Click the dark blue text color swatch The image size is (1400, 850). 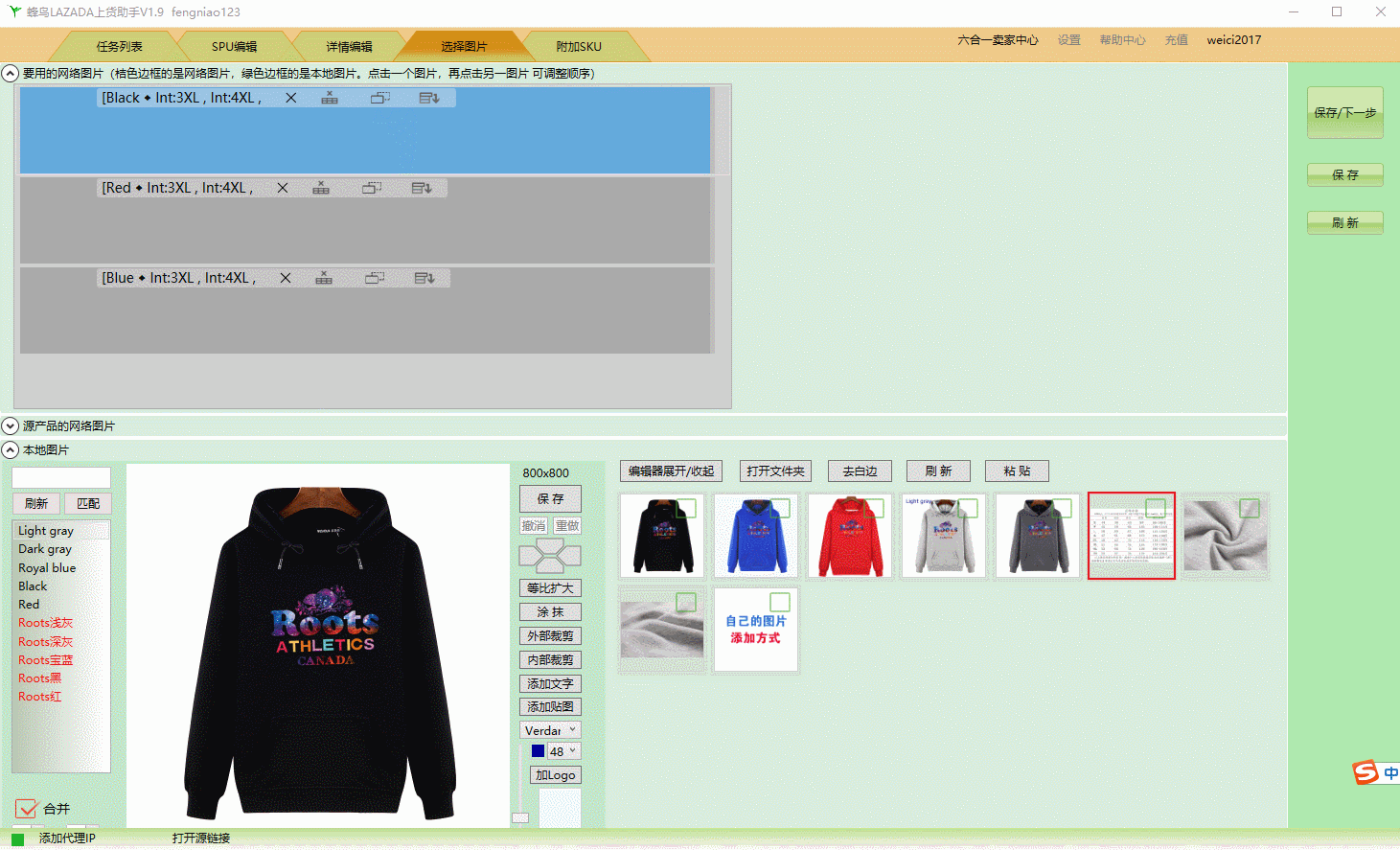[x=538, y=751]
